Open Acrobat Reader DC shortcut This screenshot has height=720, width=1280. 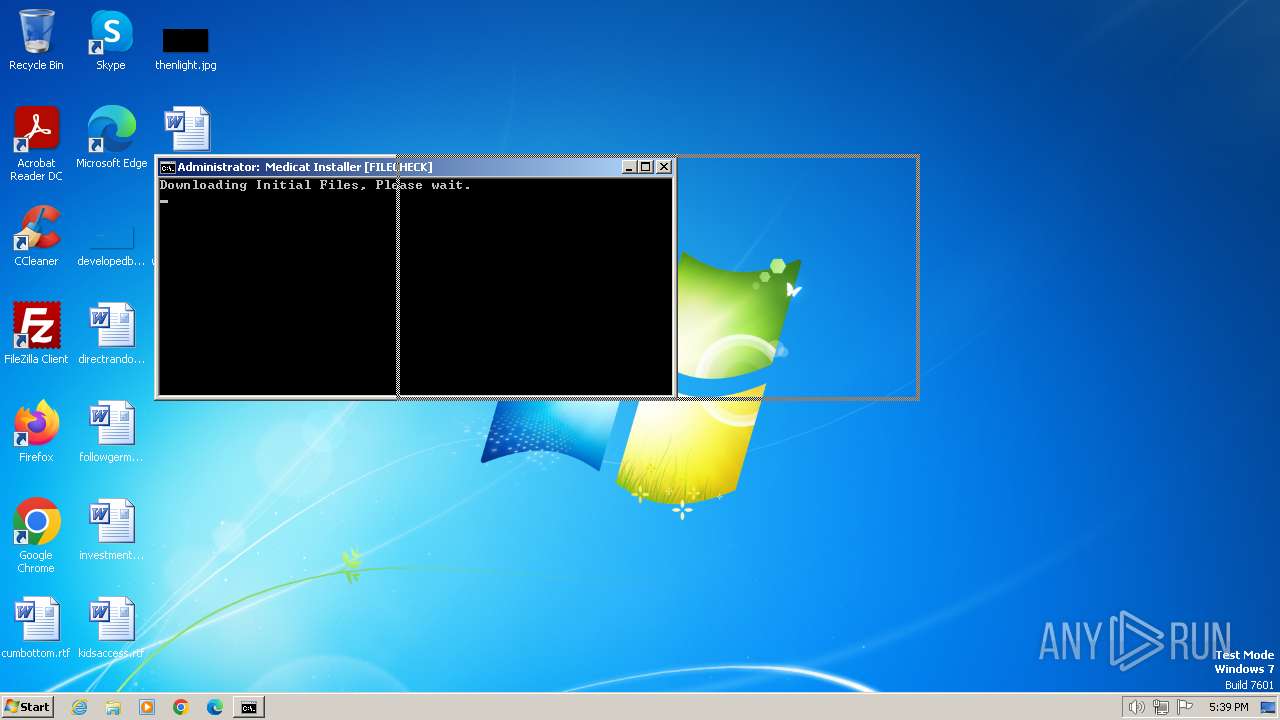point(36,144)
